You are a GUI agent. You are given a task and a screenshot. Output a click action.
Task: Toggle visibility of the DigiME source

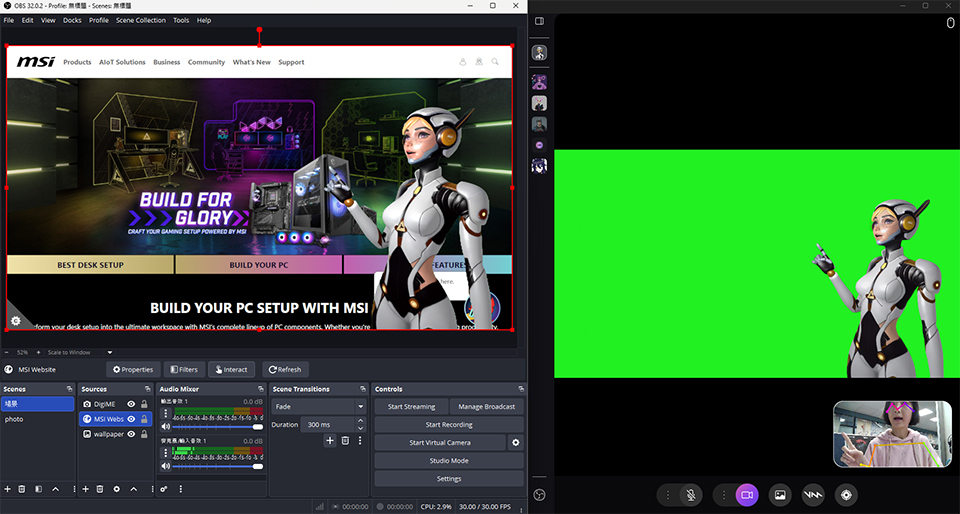131,404
